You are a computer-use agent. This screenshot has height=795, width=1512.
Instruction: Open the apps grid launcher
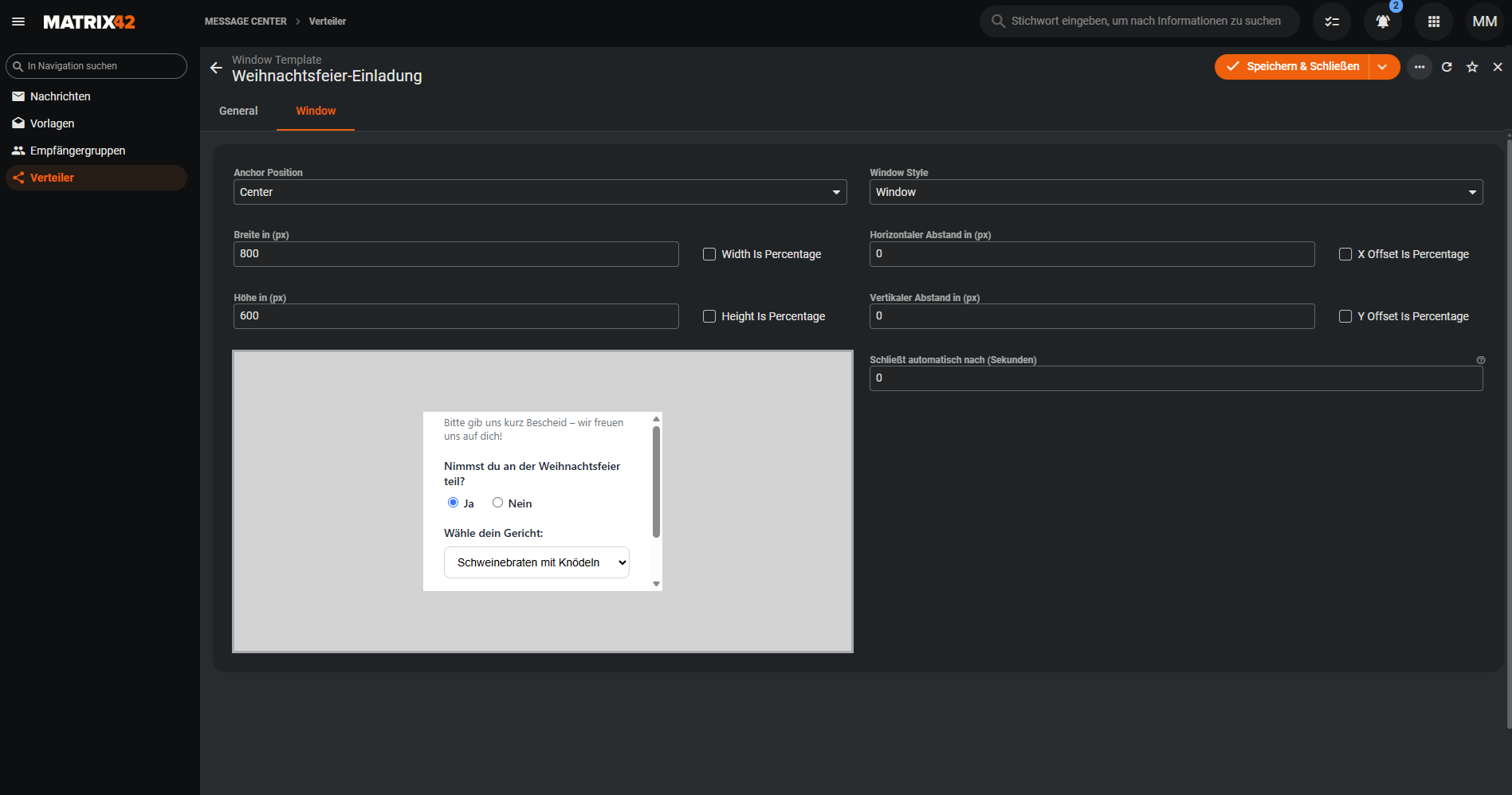(1434, 22)
